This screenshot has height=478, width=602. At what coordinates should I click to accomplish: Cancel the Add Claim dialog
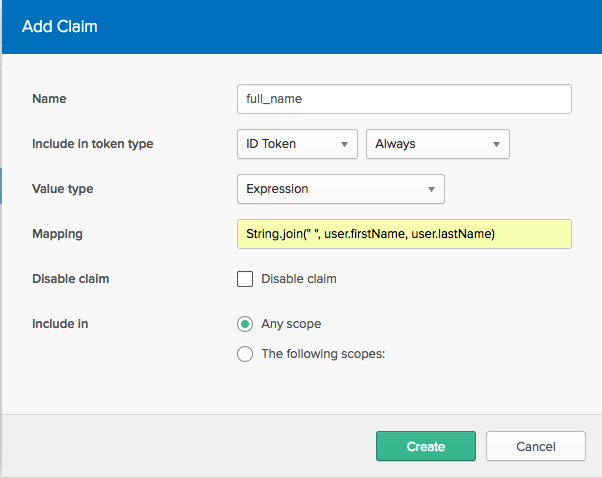click(x=535, y=446)
